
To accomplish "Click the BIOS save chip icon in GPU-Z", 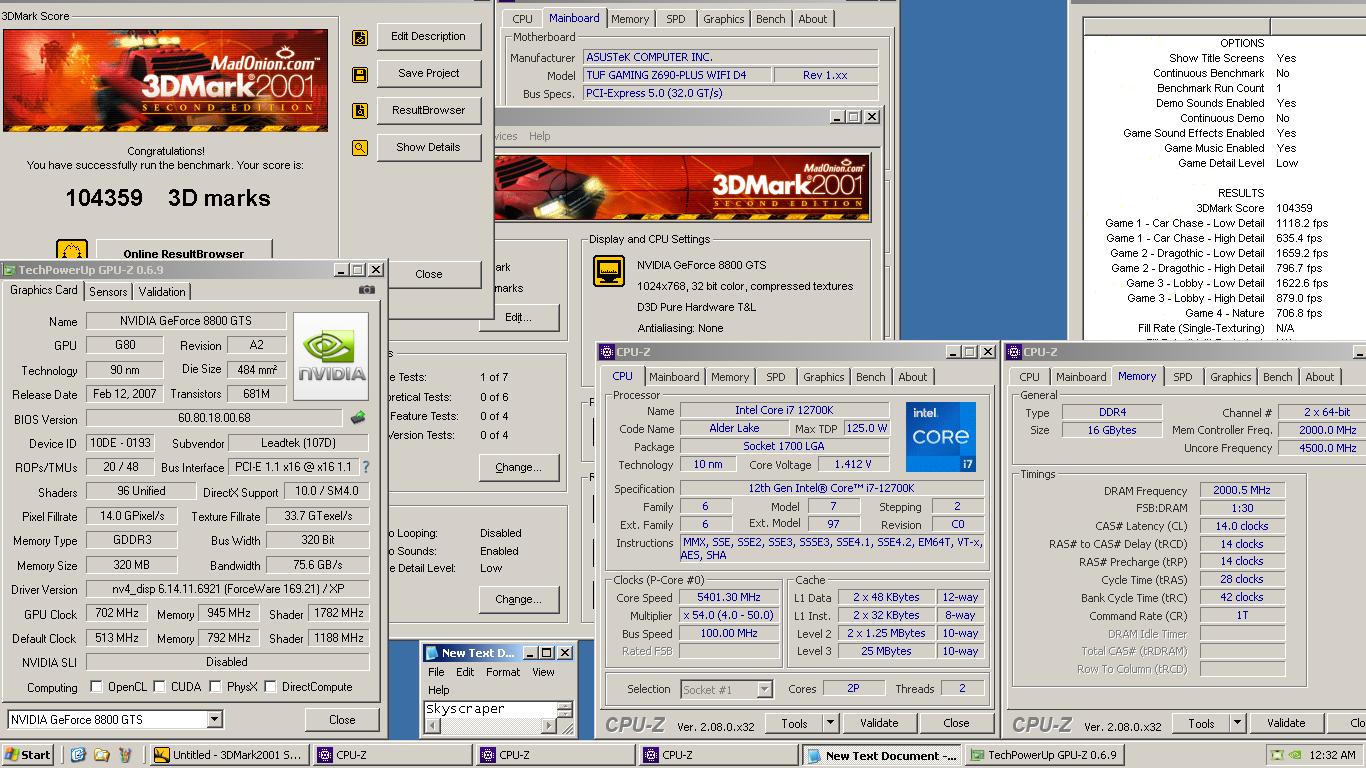I will 357,418.
